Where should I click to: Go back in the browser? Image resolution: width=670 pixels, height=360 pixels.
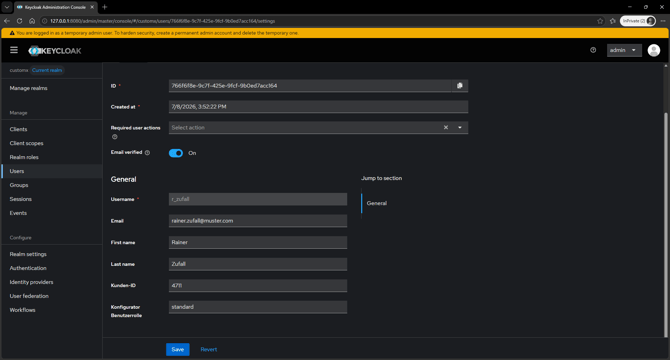tap(7, 21)
